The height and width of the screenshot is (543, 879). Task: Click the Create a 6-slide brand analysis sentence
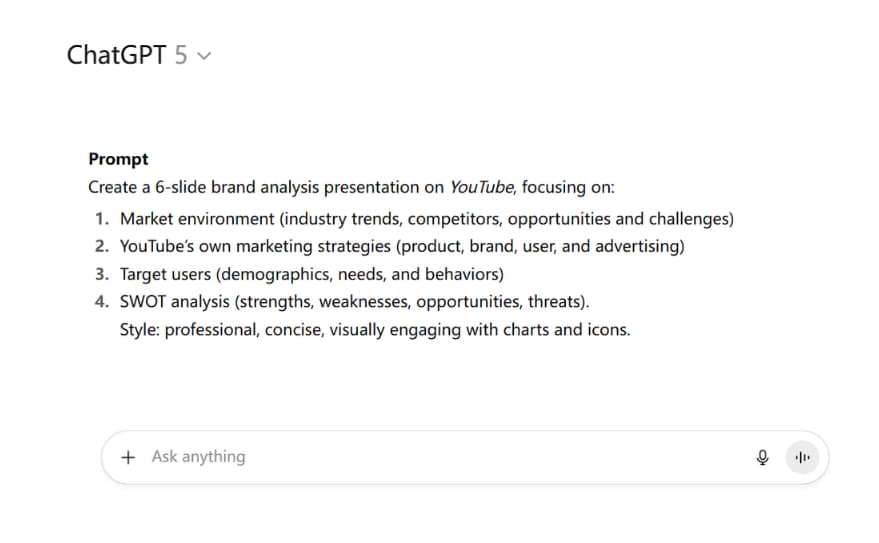point(351,187)
